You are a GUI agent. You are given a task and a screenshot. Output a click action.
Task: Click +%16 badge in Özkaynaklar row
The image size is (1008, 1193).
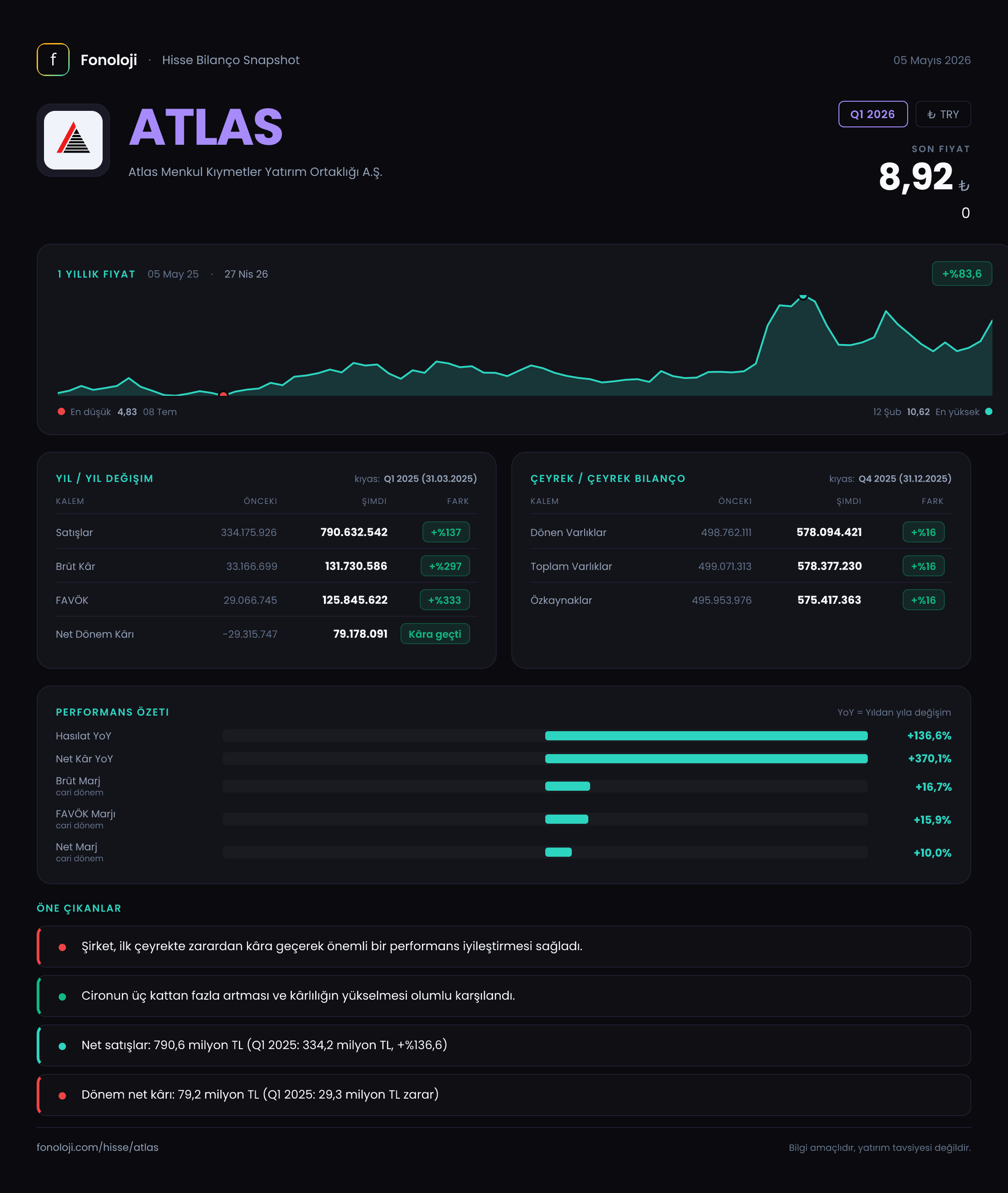923,600
